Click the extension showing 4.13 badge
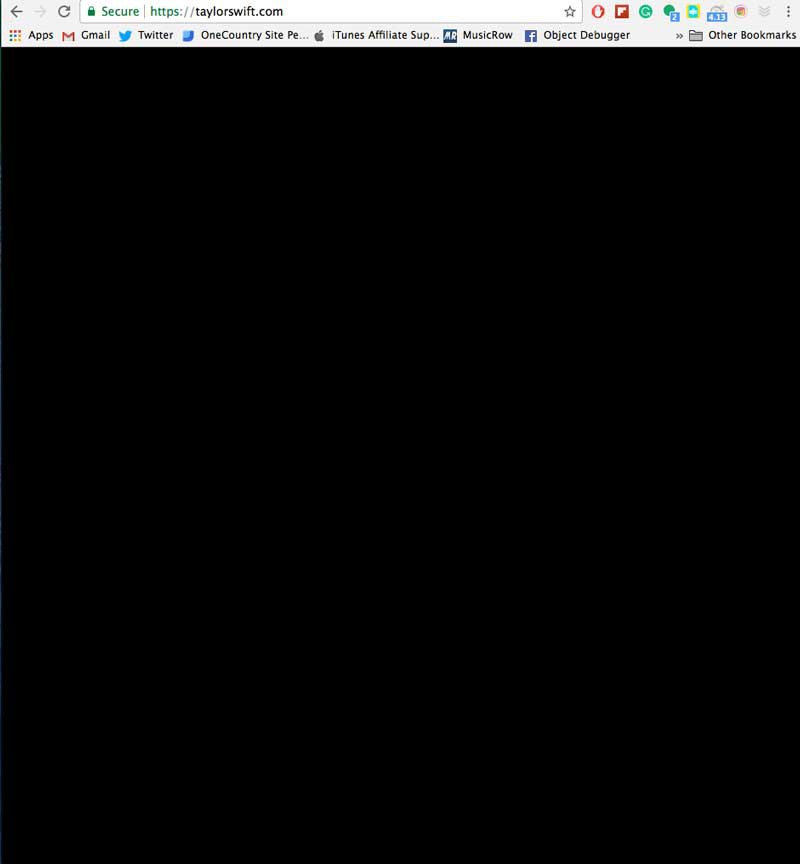This screenshot has height=864, width=800. [717, 13]
